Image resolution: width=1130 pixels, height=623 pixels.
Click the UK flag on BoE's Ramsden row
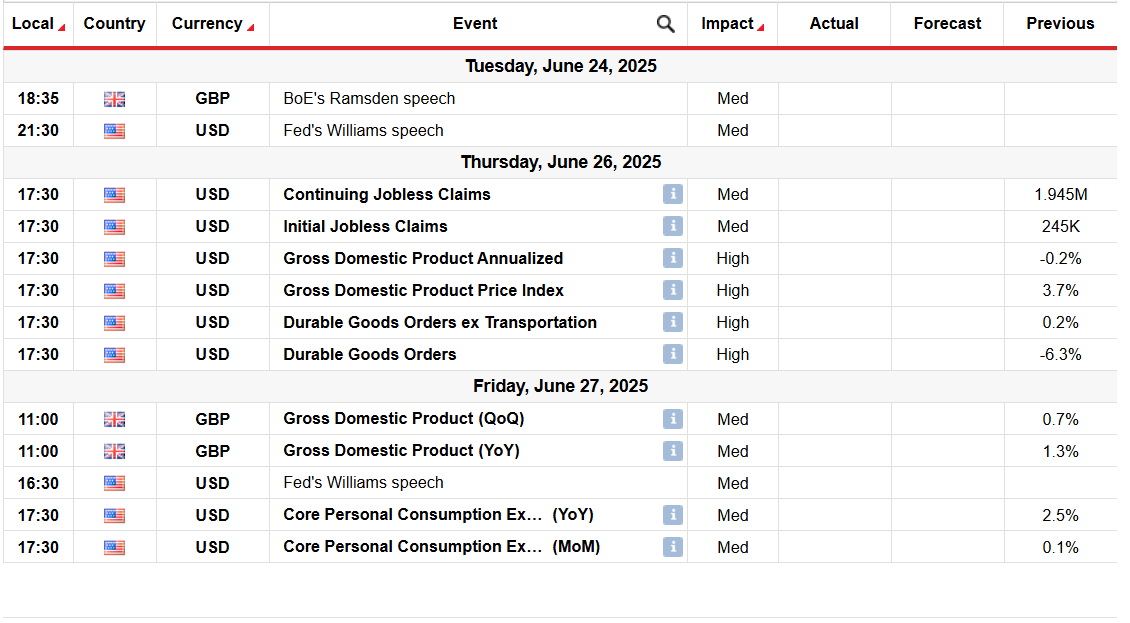pos(114,99)
